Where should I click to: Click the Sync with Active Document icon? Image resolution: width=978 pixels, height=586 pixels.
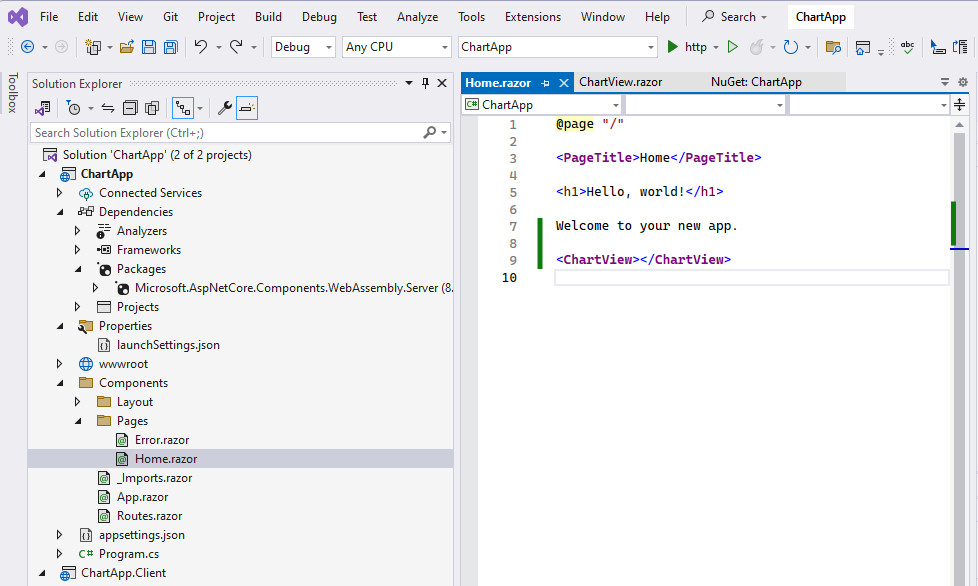click(108, 108)
